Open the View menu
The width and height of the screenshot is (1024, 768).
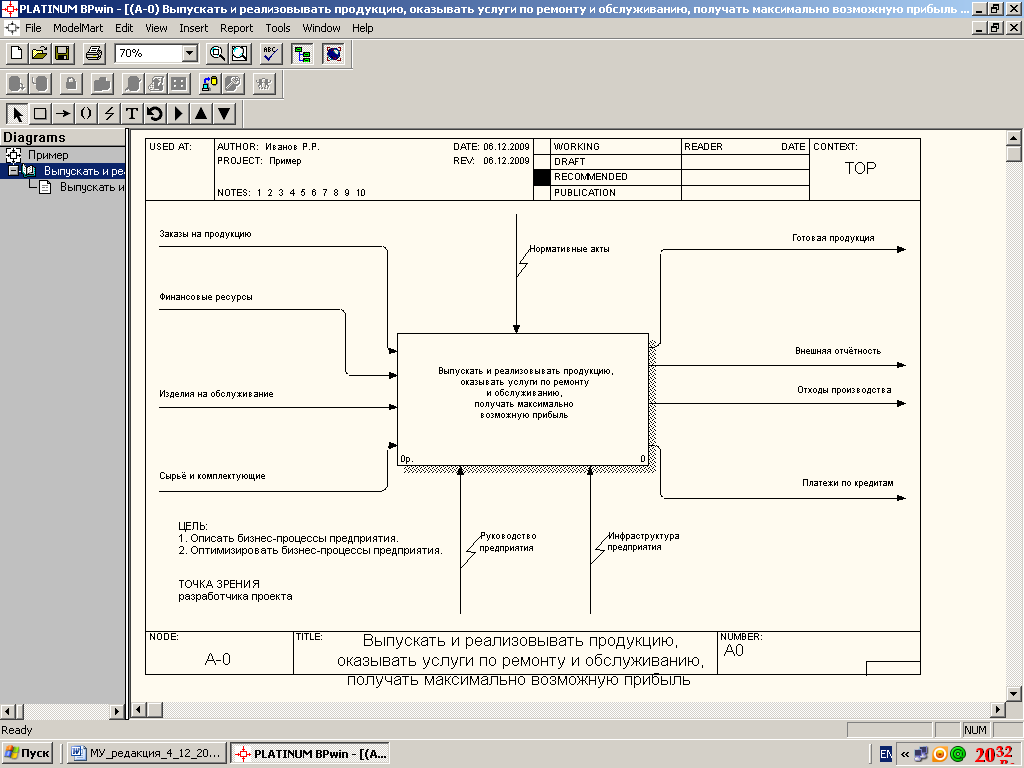(156, 28)
